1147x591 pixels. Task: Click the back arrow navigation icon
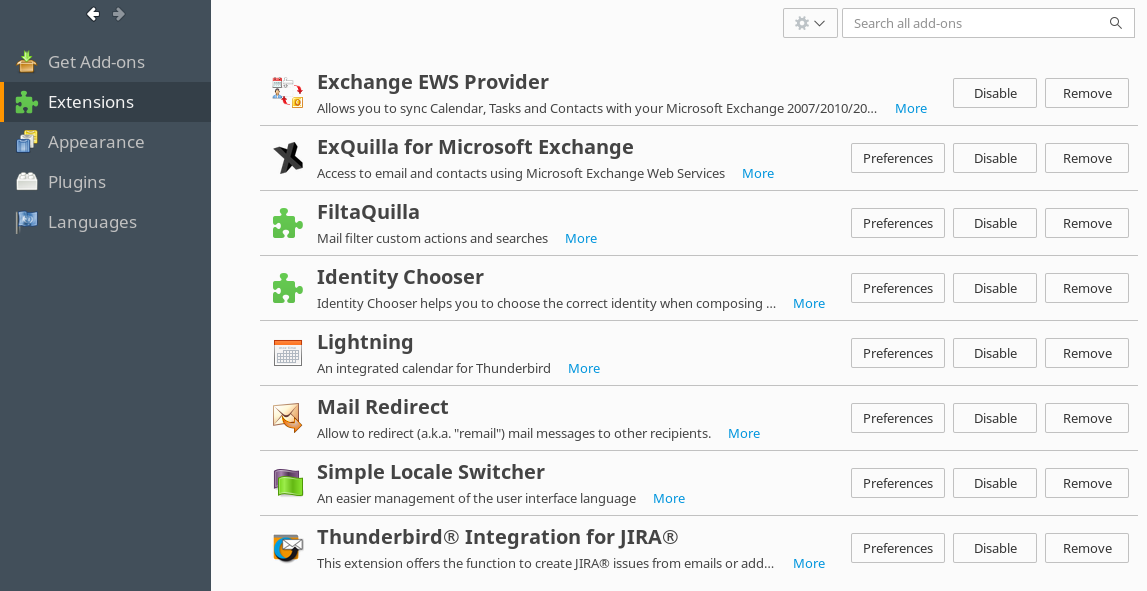point(93,14)
